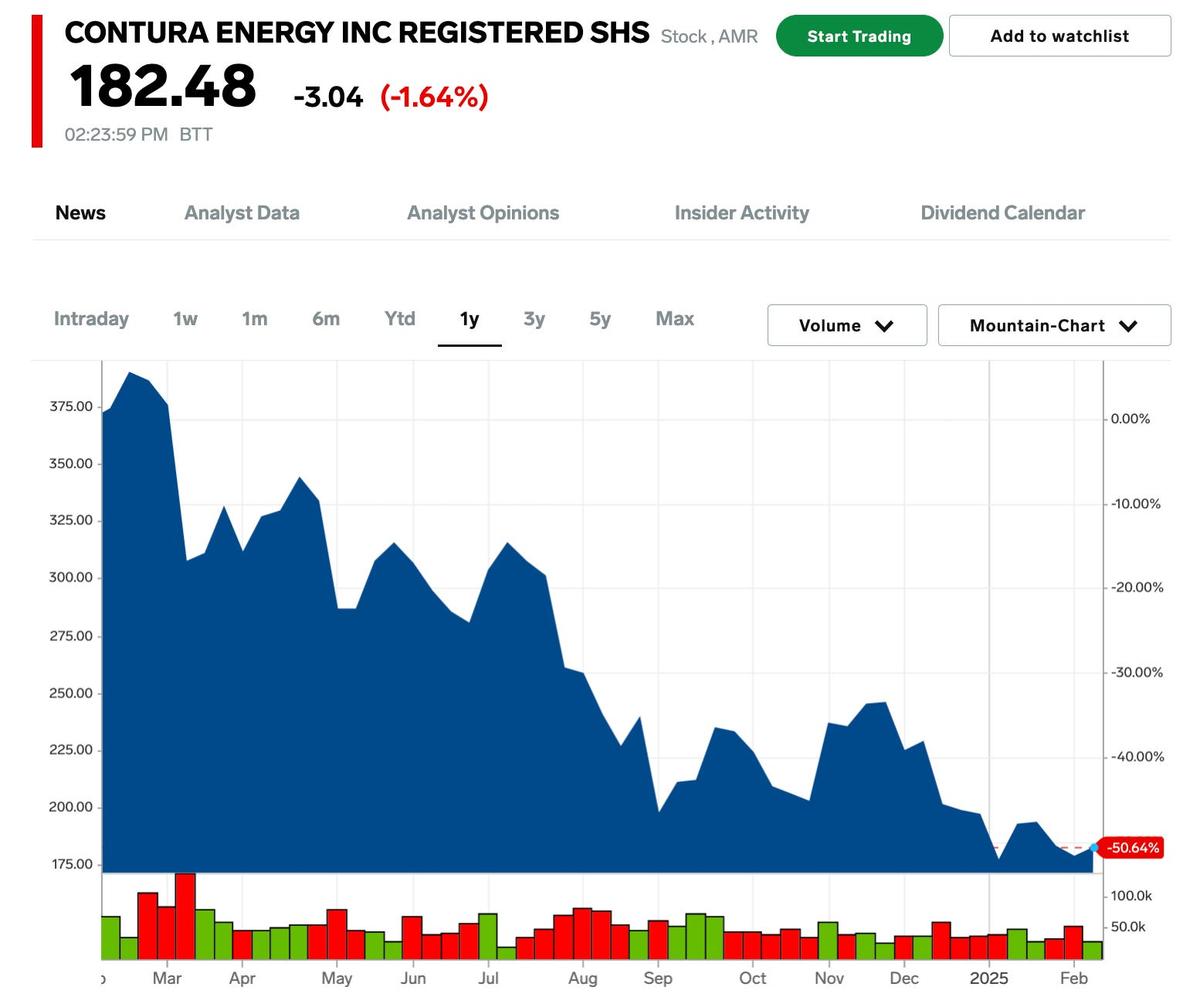Open Analyst Opinions tab

point(483,213)
